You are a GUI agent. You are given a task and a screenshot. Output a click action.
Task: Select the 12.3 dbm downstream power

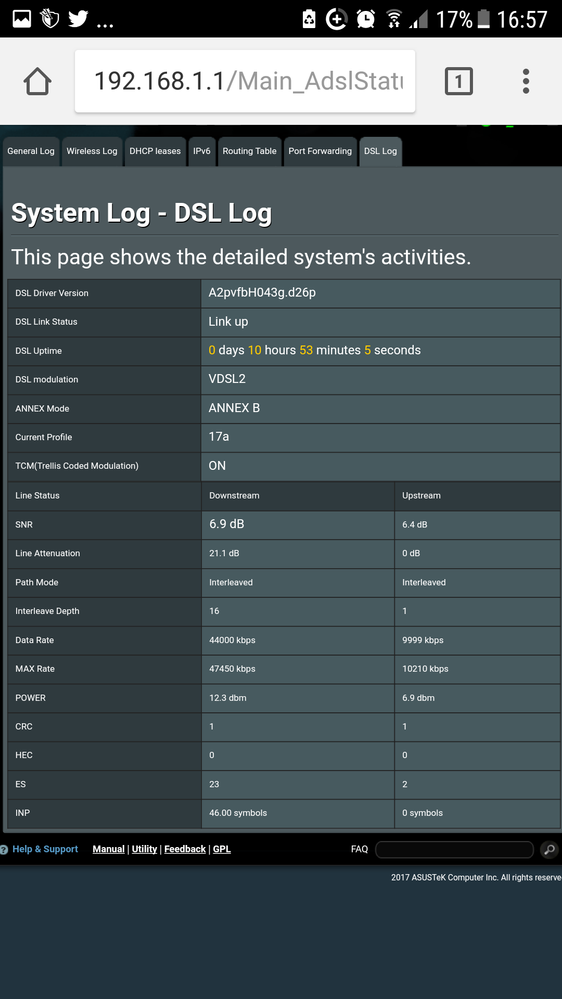(227, 698)
